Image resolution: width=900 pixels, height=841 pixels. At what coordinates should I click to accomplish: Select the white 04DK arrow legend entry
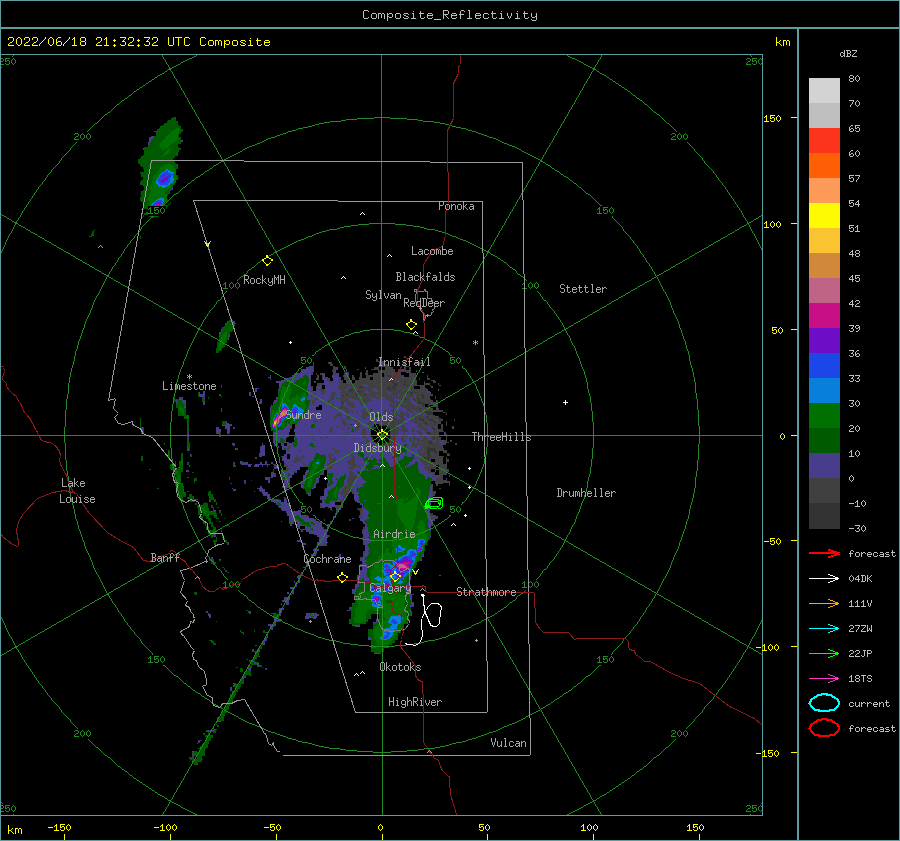(x=824, y=579)
